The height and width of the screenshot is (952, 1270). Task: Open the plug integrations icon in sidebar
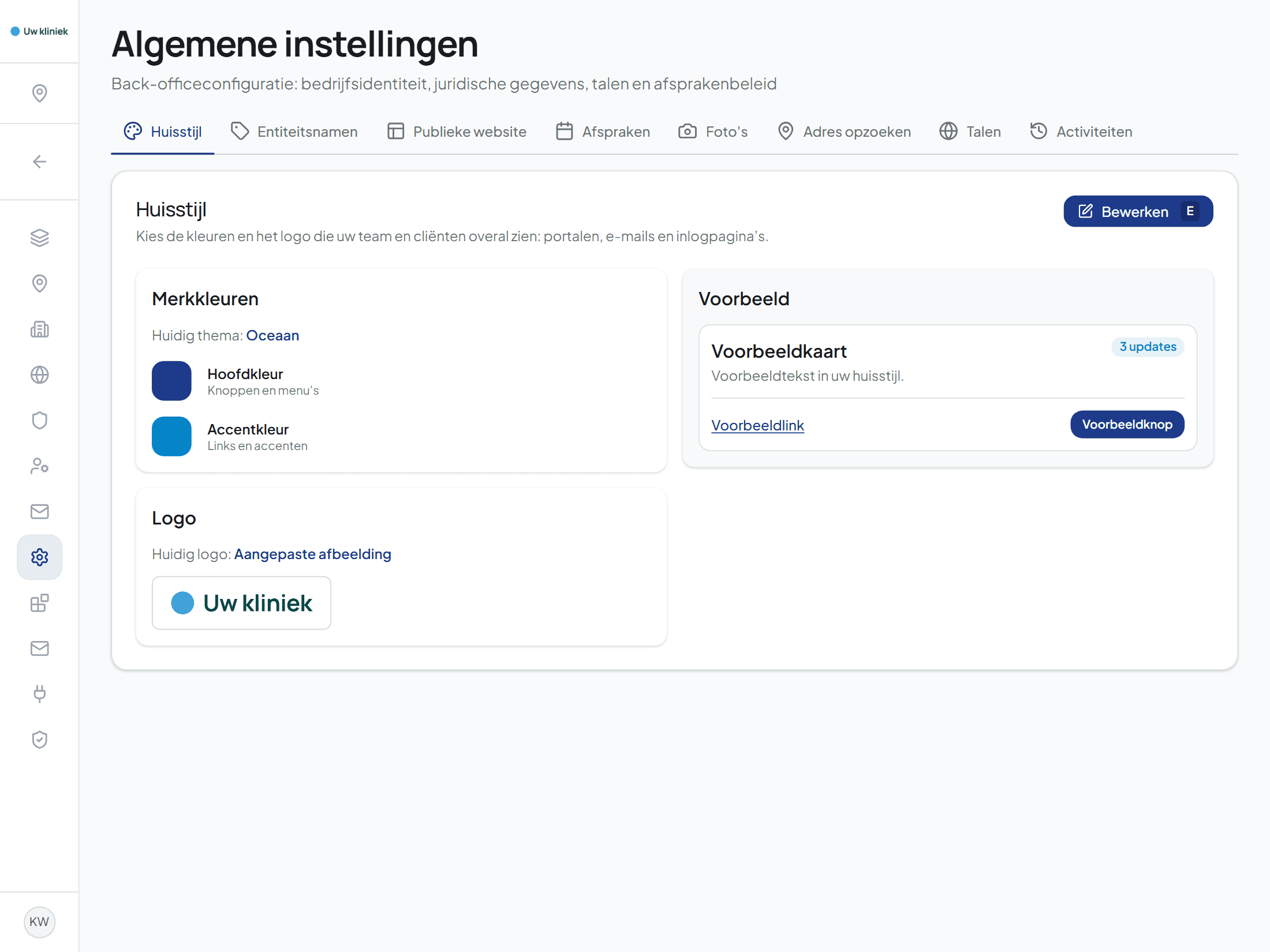tap(39, 694)
